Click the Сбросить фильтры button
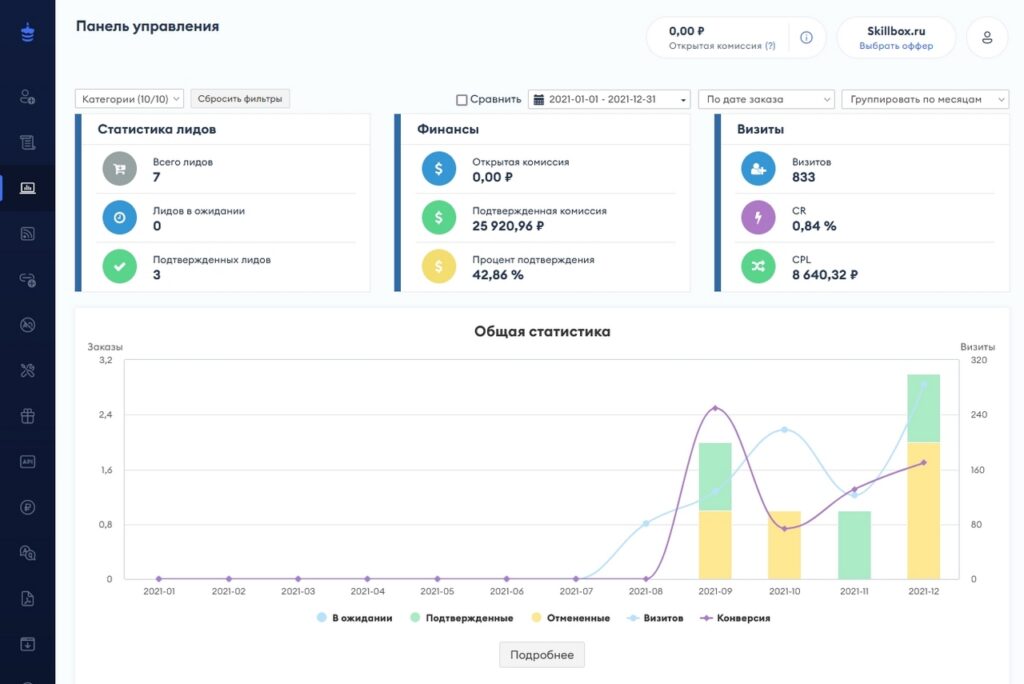 point(240,98)
